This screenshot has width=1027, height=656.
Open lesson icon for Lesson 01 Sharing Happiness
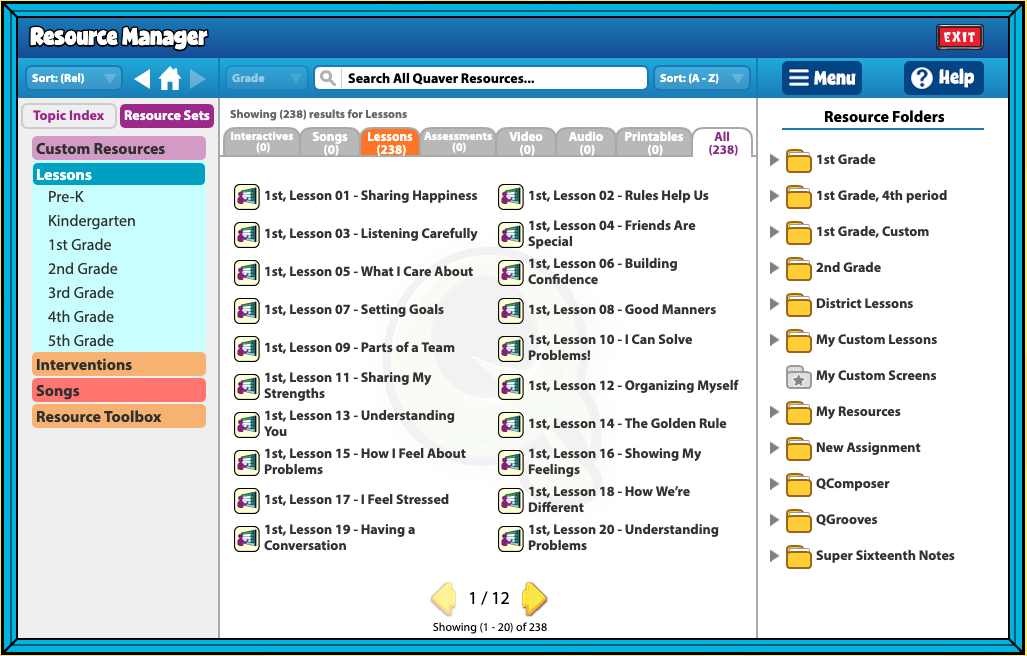(x=246, y=196)
